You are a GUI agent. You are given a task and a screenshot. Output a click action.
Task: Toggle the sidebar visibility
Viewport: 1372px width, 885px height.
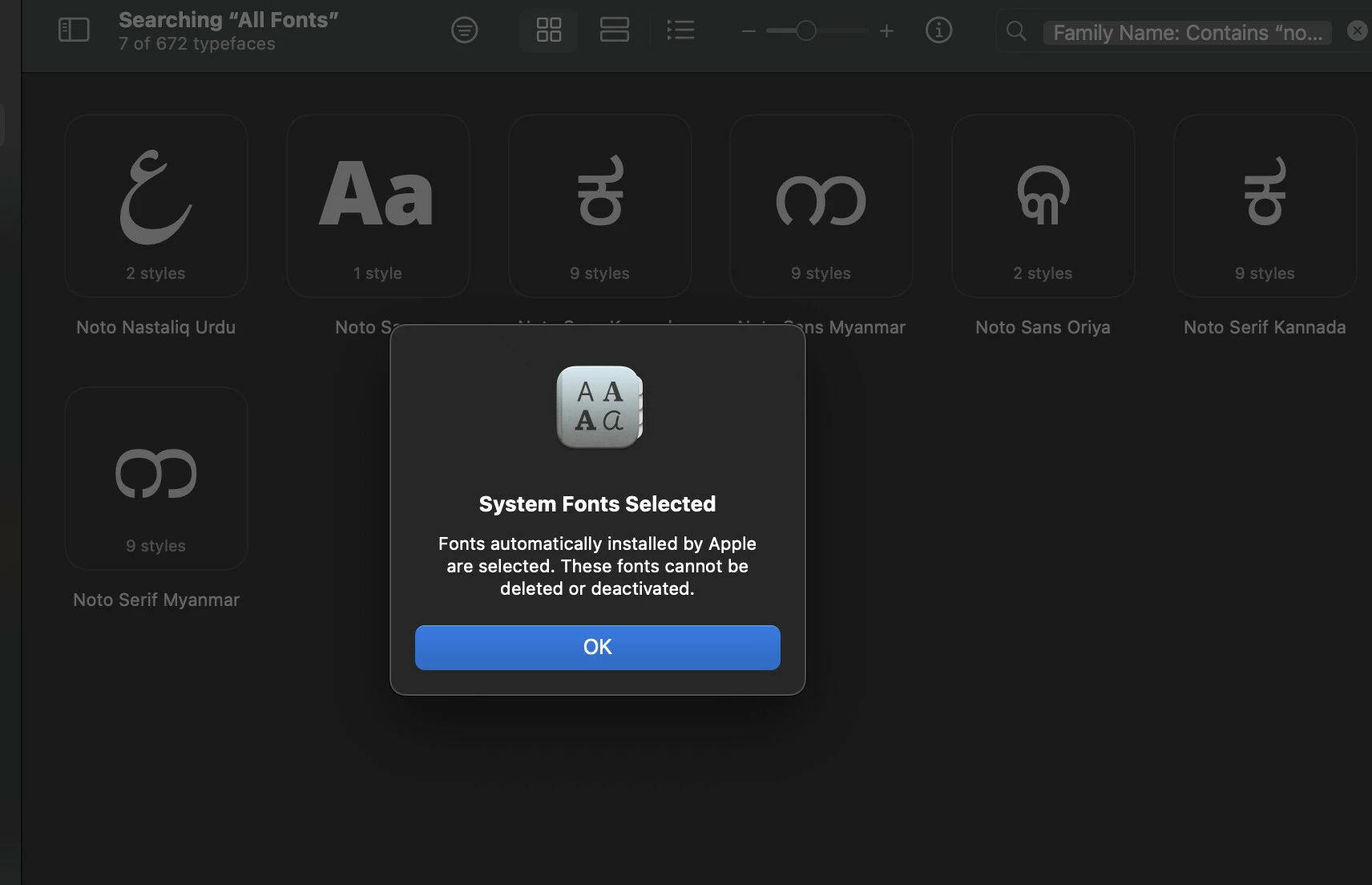[74, 30]
